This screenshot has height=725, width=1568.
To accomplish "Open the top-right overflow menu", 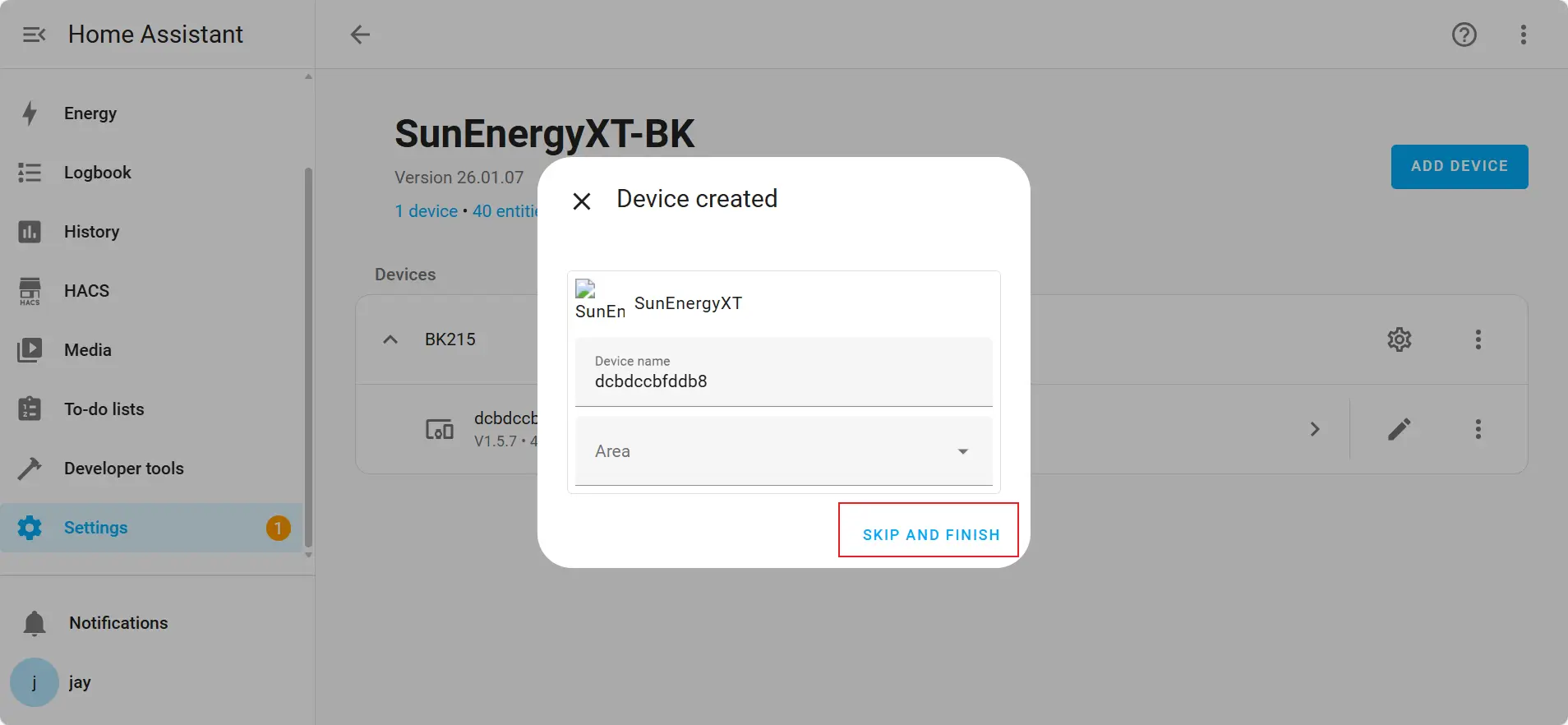I will (x=1523, y=35).
